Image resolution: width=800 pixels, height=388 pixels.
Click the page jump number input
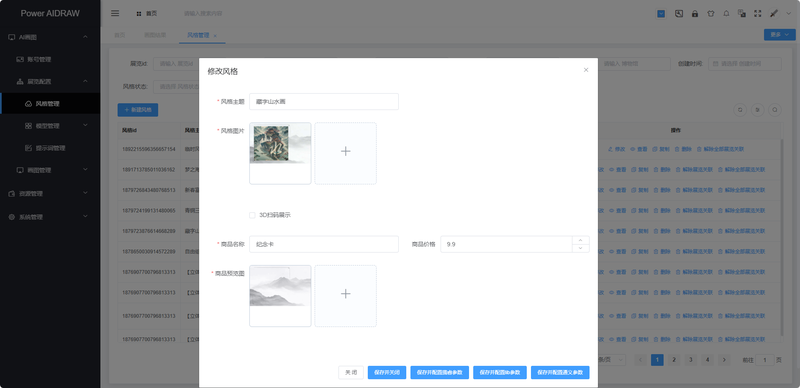click(x=765, y=360)
